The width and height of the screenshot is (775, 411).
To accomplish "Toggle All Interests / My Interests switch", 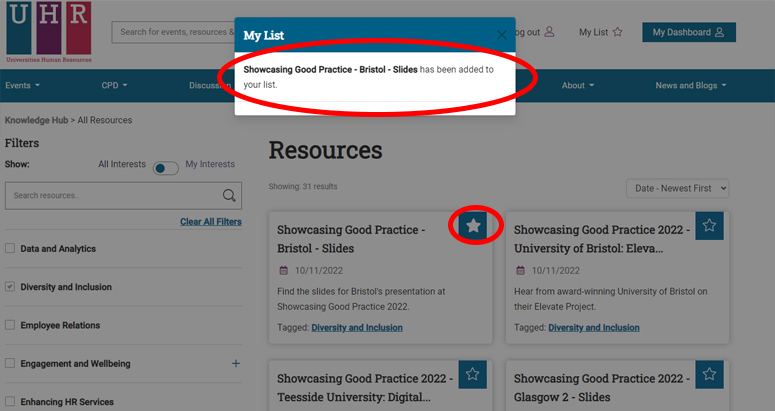I will (166, 168).
